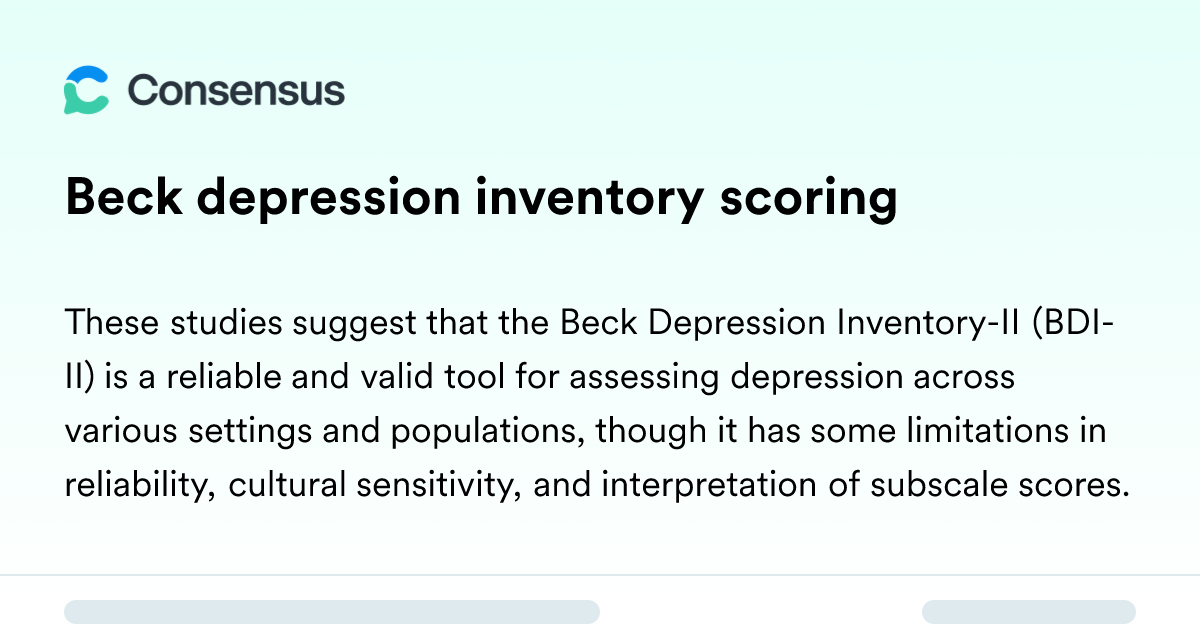Viewport: 1200px width, 630px height.
Task: Click the word Beck in the heading
Action: coord(122,199)
